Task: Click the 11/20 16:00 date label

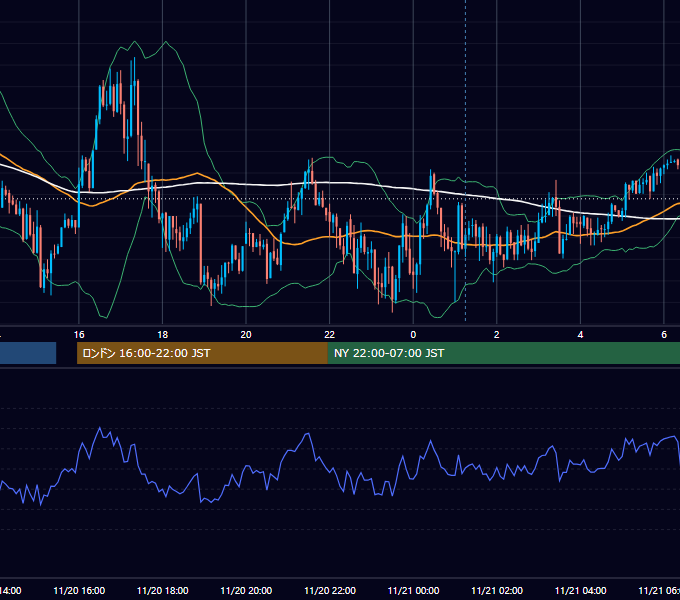Action: [79, 590]
